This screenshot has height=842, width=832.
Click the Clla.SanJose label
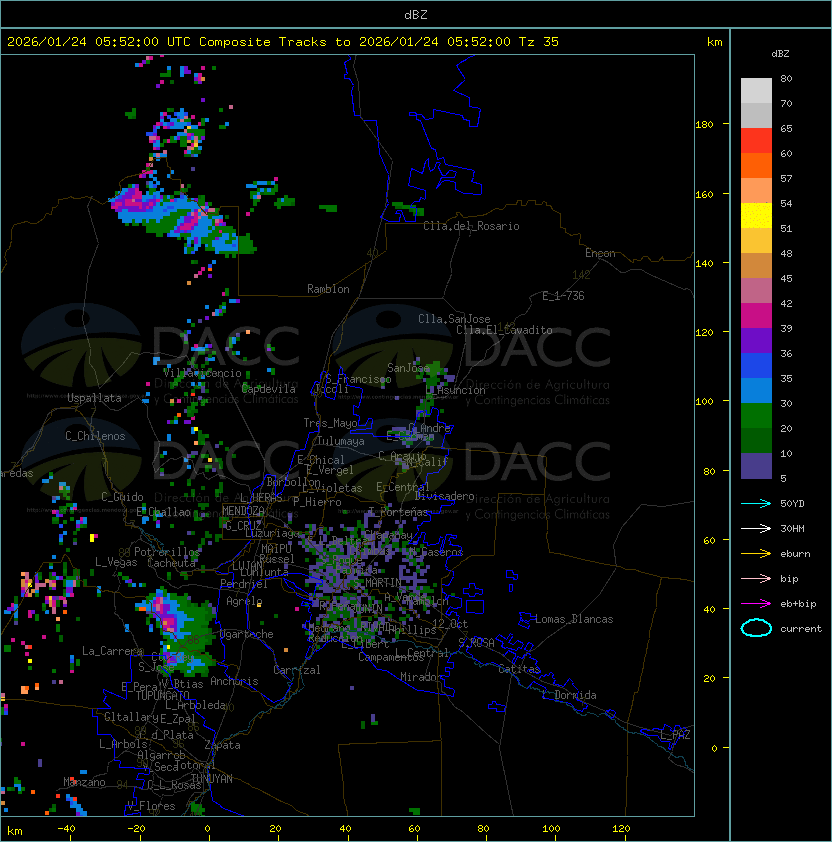coord(454,319)
